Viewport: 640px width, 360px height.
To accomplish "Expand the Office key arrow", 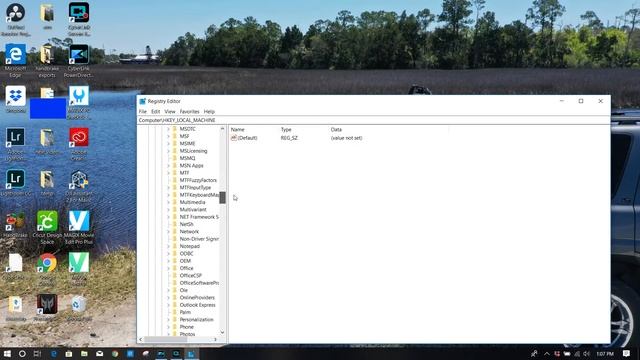I will [168, 268].
